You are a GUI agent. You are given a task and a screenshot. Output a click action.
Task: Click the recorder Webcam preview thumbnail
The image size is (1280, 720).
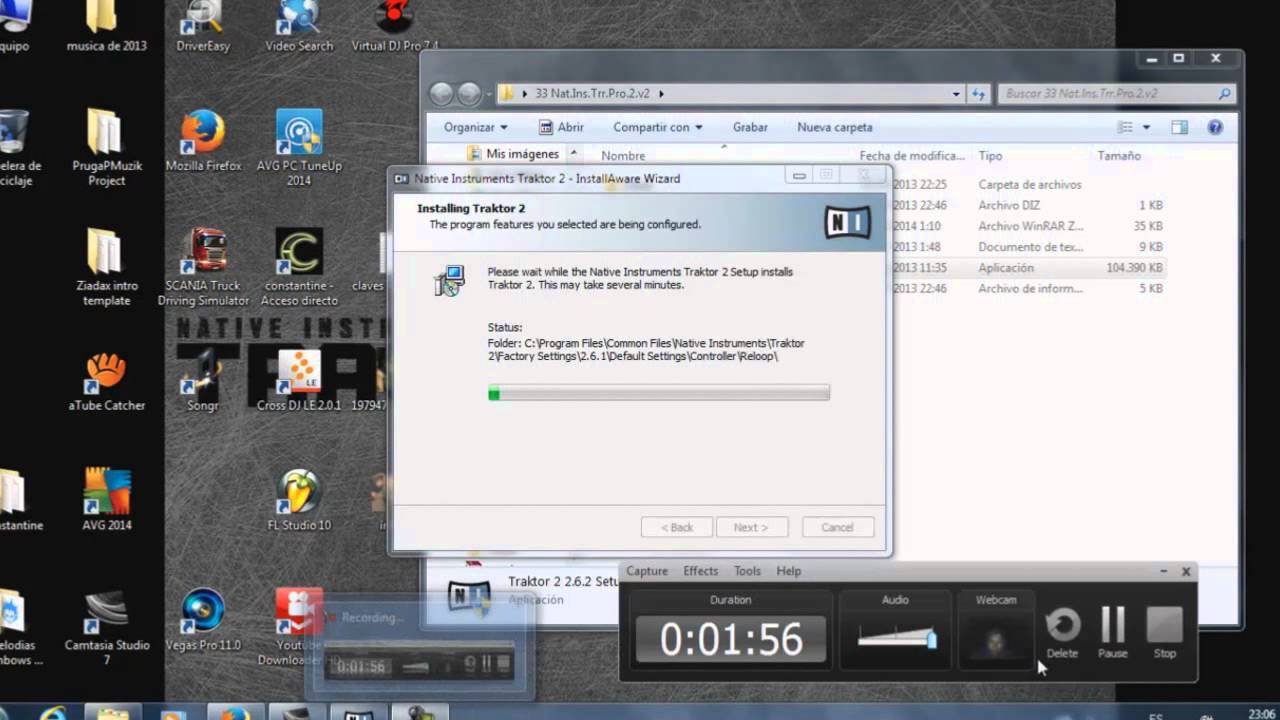(x=996, y=638)
